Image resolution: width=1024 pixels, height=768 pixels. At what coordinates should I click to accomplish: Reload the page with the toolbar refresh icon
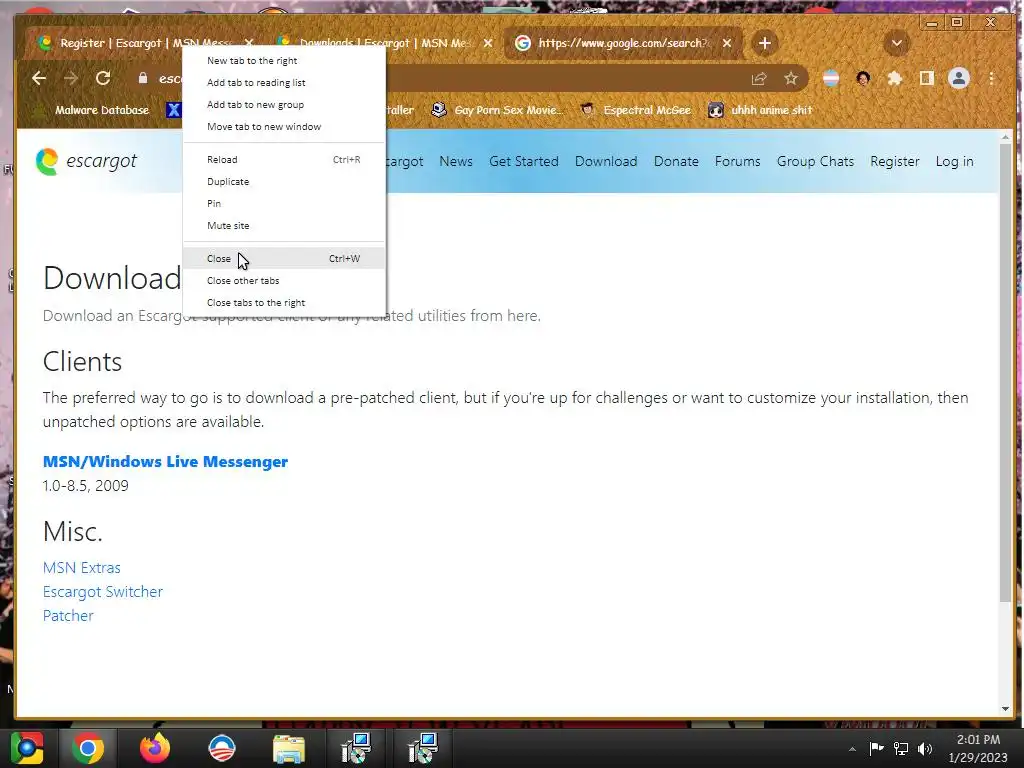[x=103, y=78]
